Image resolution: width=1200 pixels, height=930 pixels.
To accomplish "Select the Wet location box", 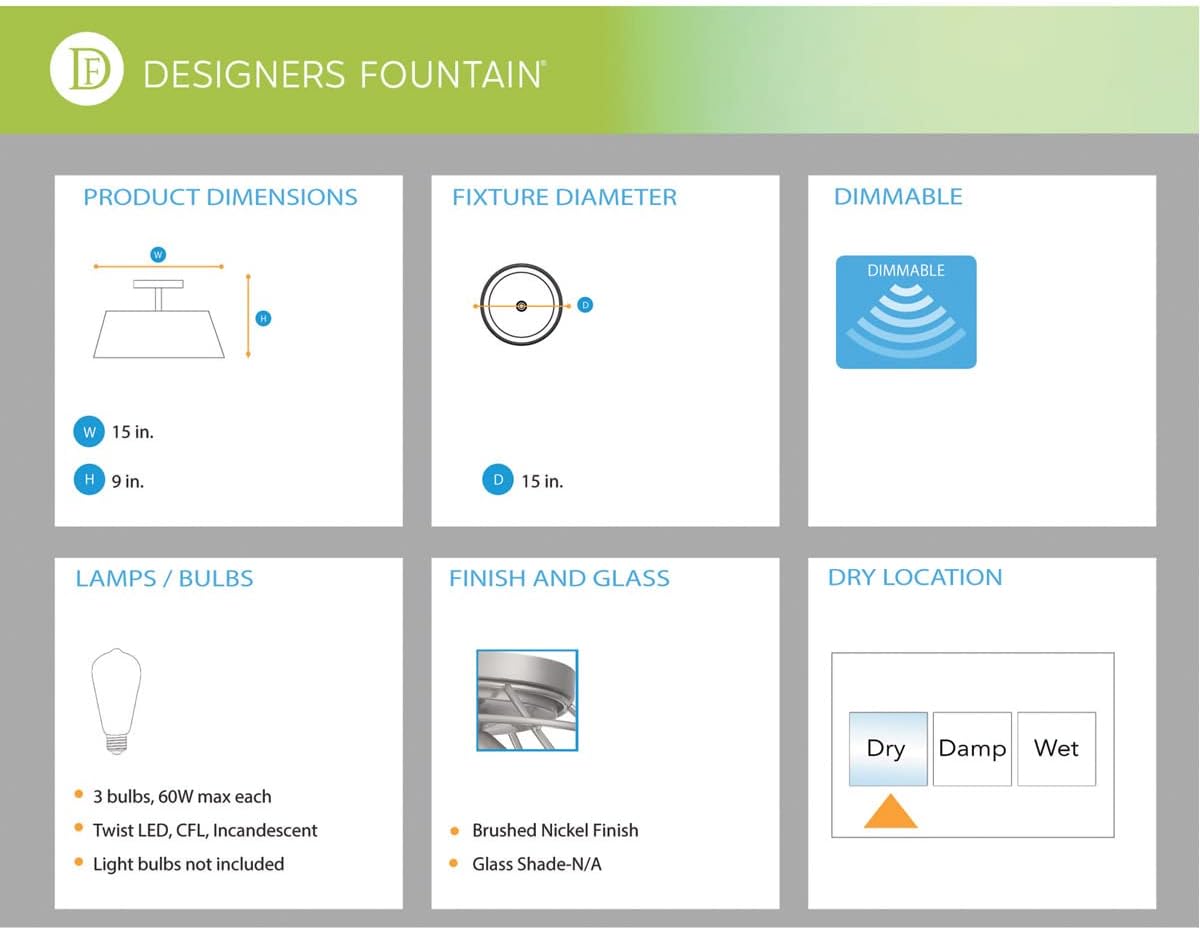I will pos(1056,748).
